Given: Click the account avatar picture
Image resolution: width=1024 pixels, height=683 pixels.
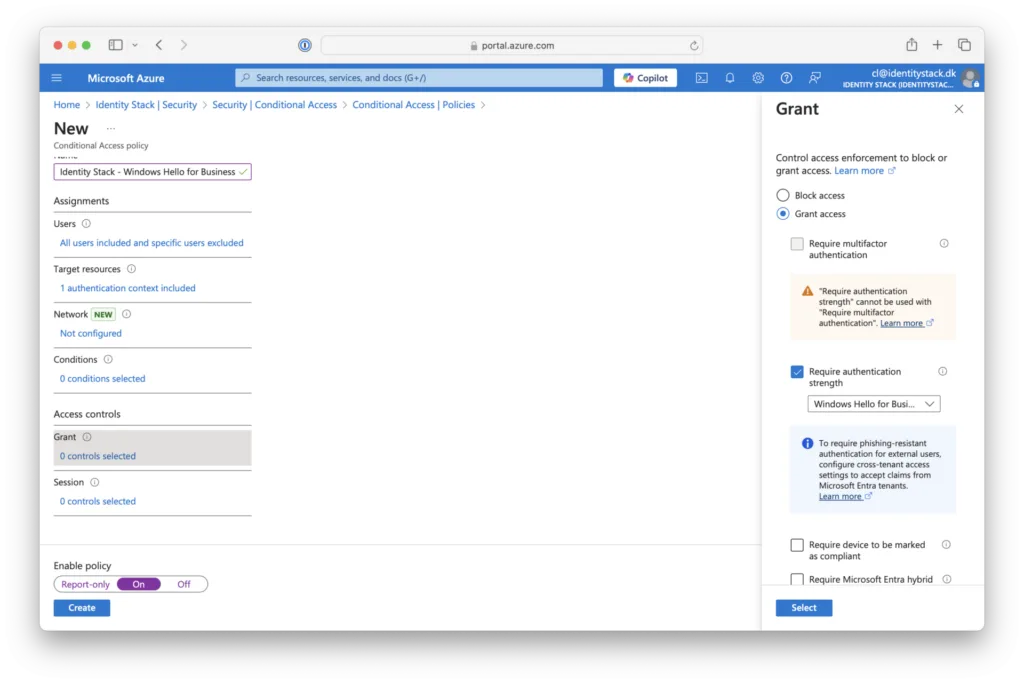Looking at the screenshot, I should coord(970,78).
